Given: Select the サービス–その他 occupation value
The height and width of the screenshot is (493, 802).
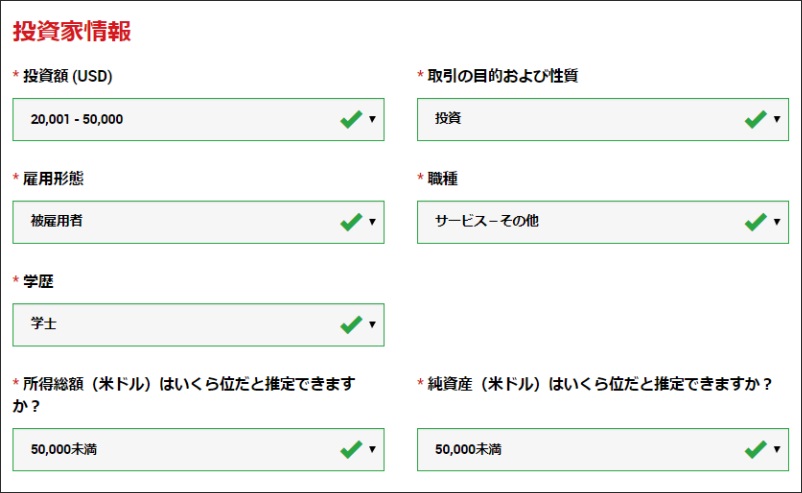Looking at the screenshot, I should click(x=487, y=222).
